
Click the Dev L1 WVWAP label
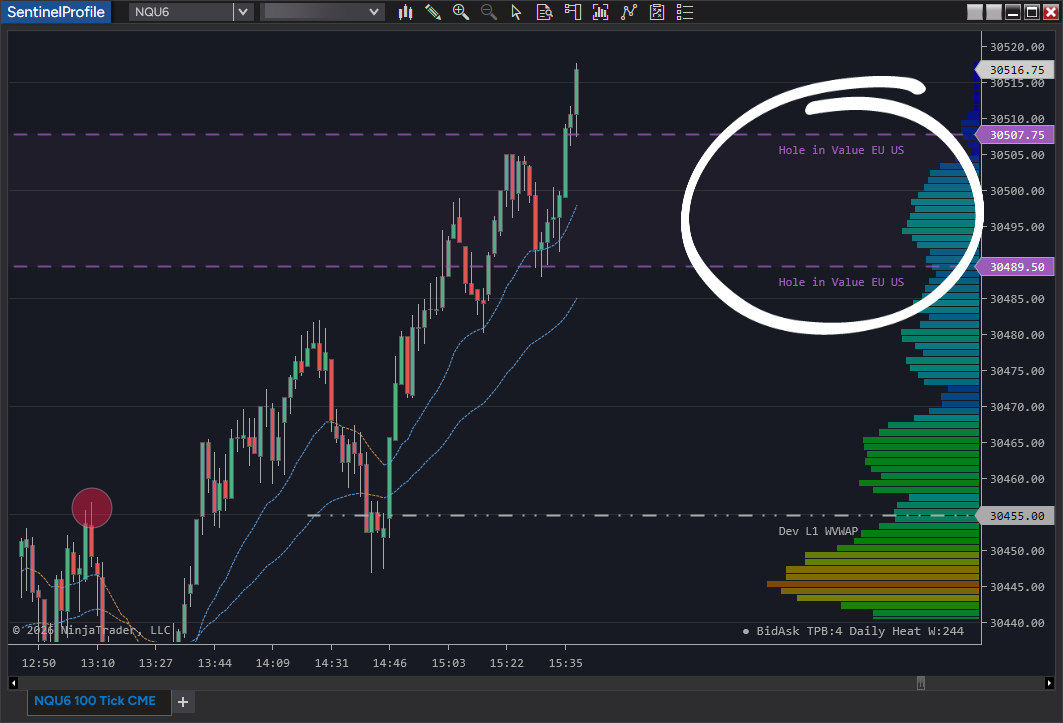pyautogui.click(x=818, y=531)
